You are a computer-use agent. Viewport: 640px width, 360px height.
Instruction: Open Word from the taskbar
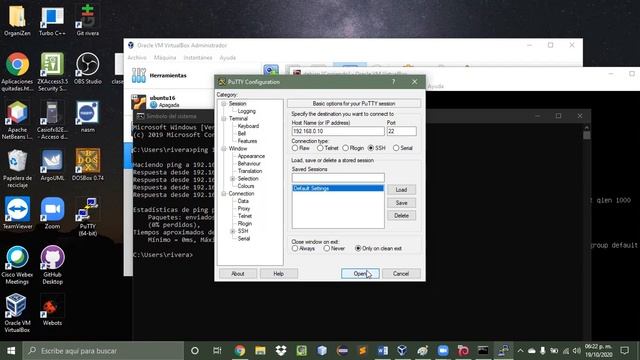coord(382,351)
